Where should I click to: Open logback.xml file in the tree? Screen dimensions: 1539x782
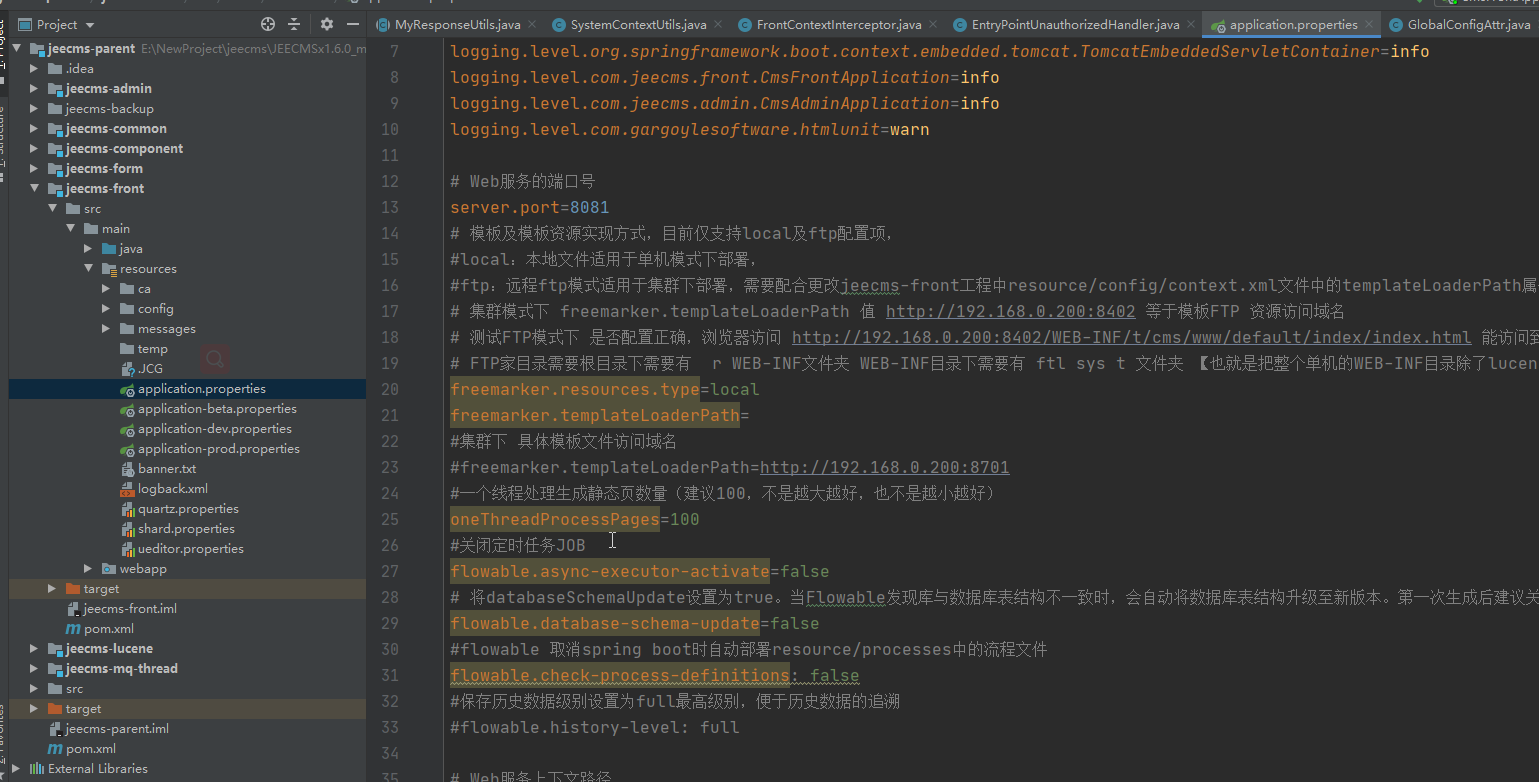pos(172,489)
